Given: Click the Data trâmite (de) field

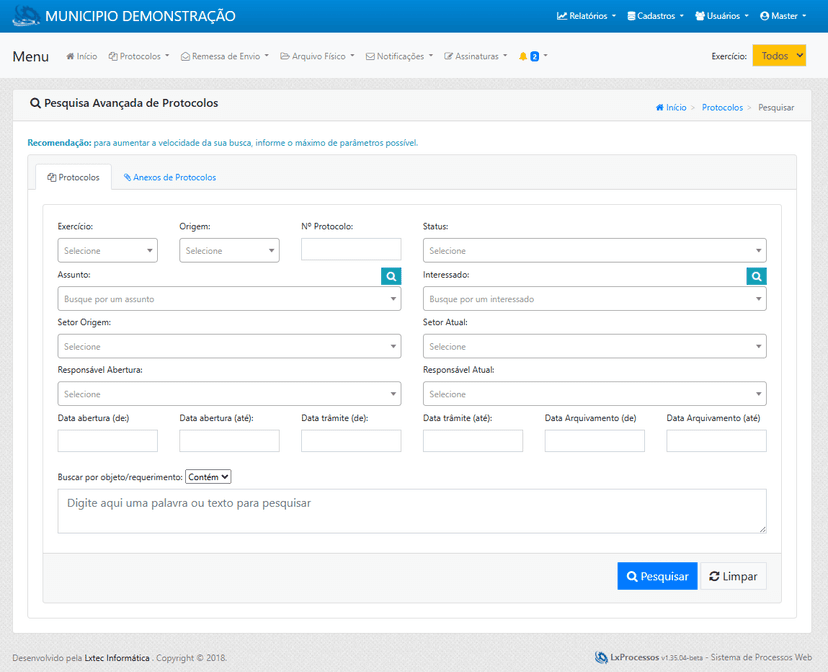Looking at the screenshot, I should point(351,441).
